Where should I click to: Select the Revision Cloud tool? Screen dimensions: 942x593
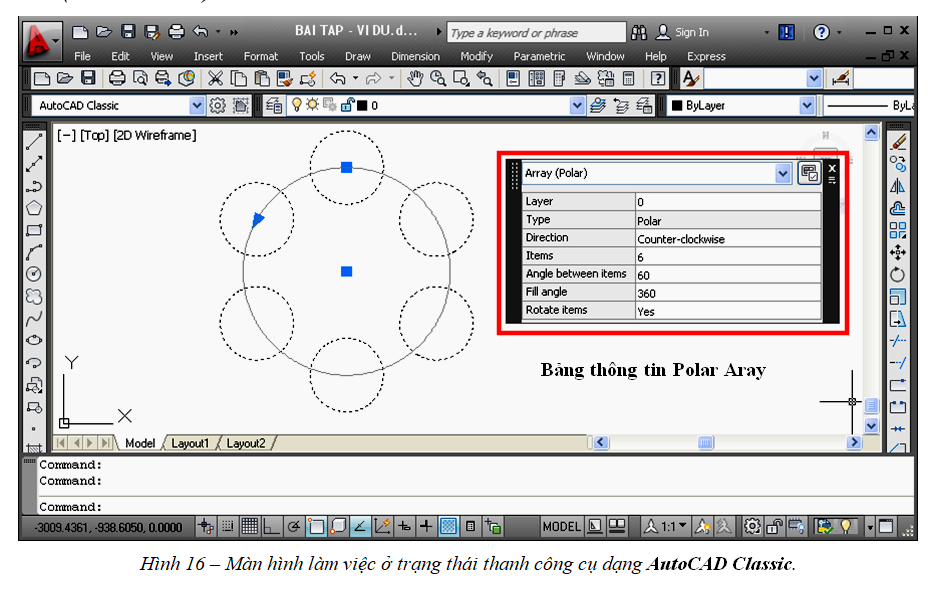click(34, 296)
